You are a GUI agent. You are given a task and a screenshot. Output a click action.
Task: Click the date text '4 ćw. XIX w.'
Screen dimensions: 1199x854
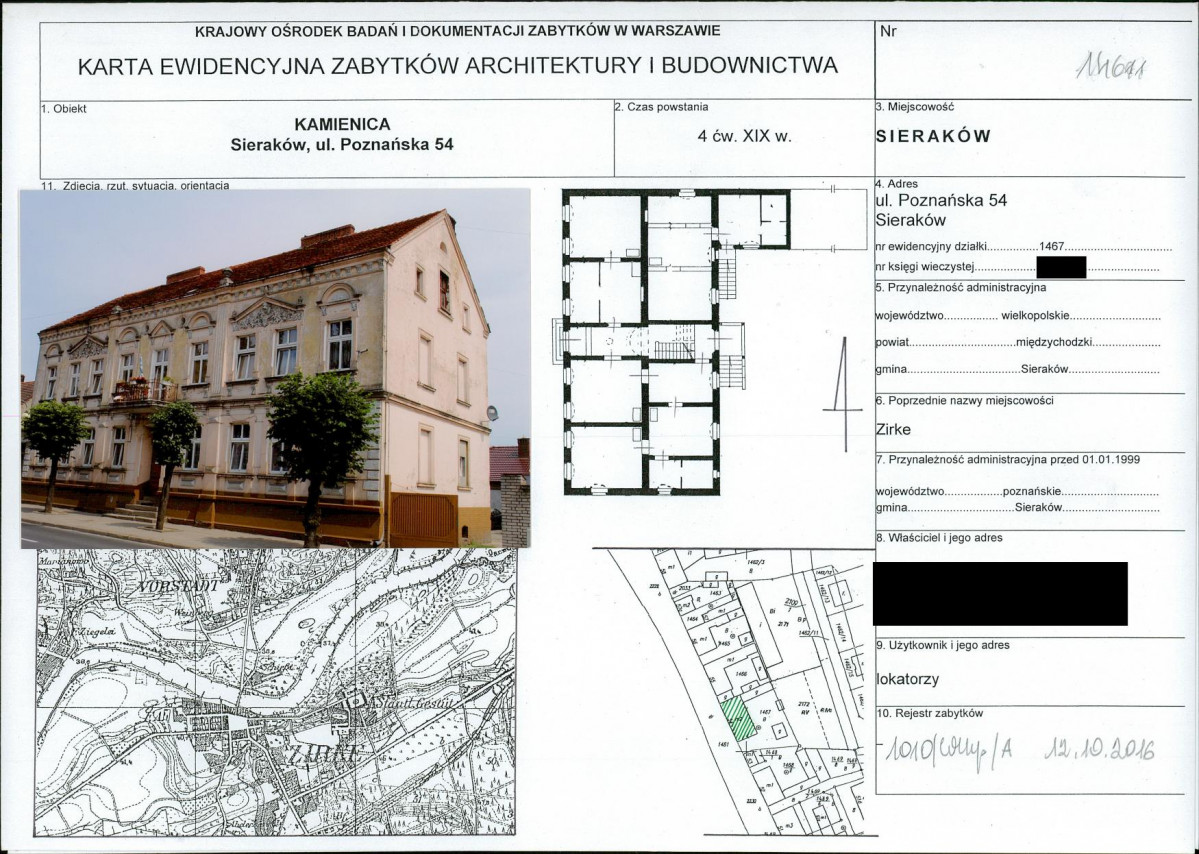tap(744, 137)
